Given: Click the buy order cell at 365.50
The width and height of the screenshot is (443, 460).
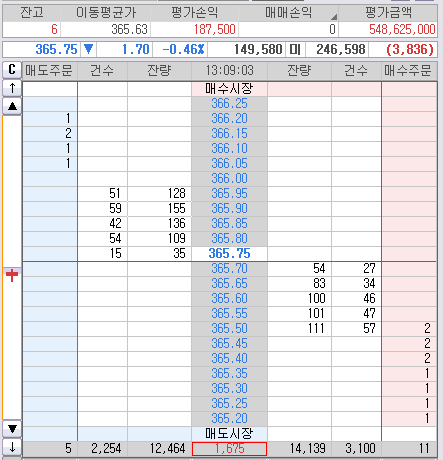Looking at the screenshot, I should [x=409, y=329].
